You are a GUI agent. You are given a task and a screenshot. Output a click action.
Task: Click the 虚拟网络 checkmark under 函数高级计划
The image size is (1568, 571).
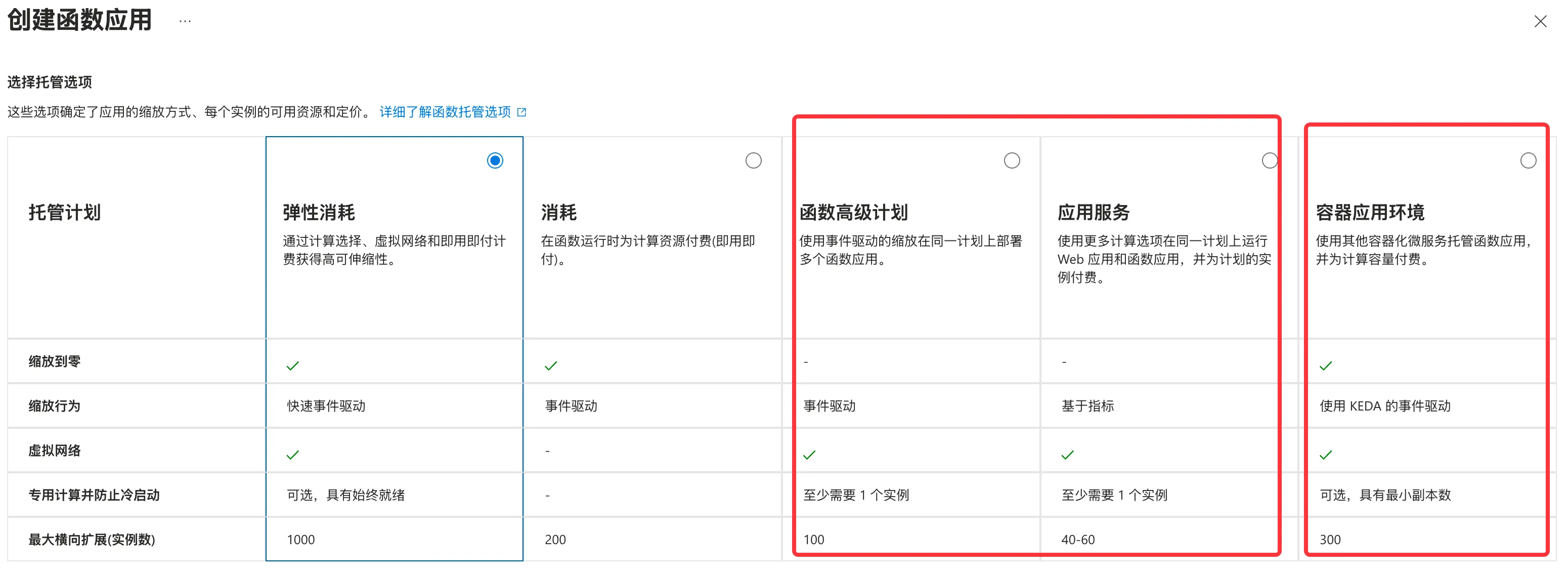click(809, 455)
